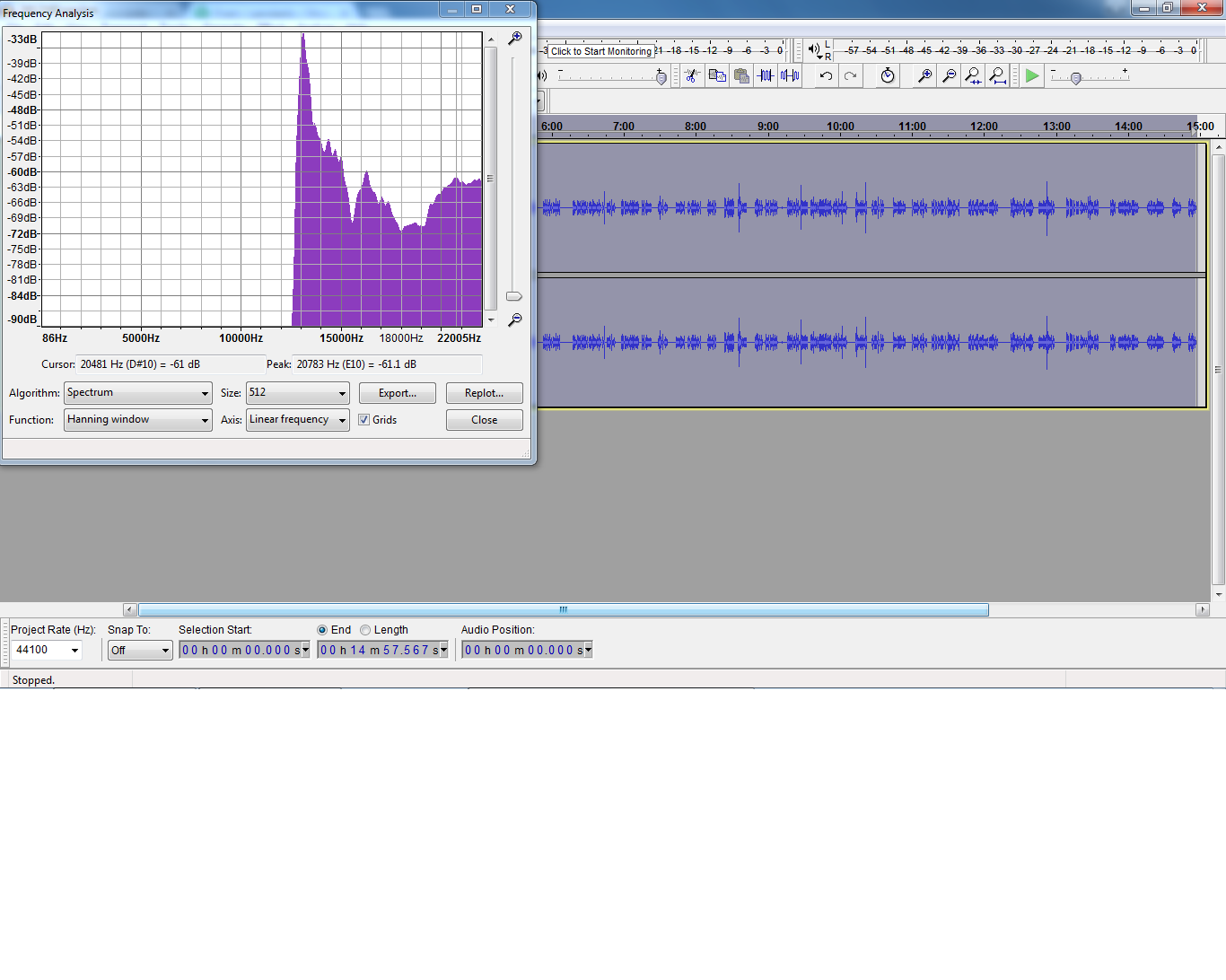Click the Silence audio icon
The width and height of the screenshot is (1226, 980).
click(x=790, y=76)
